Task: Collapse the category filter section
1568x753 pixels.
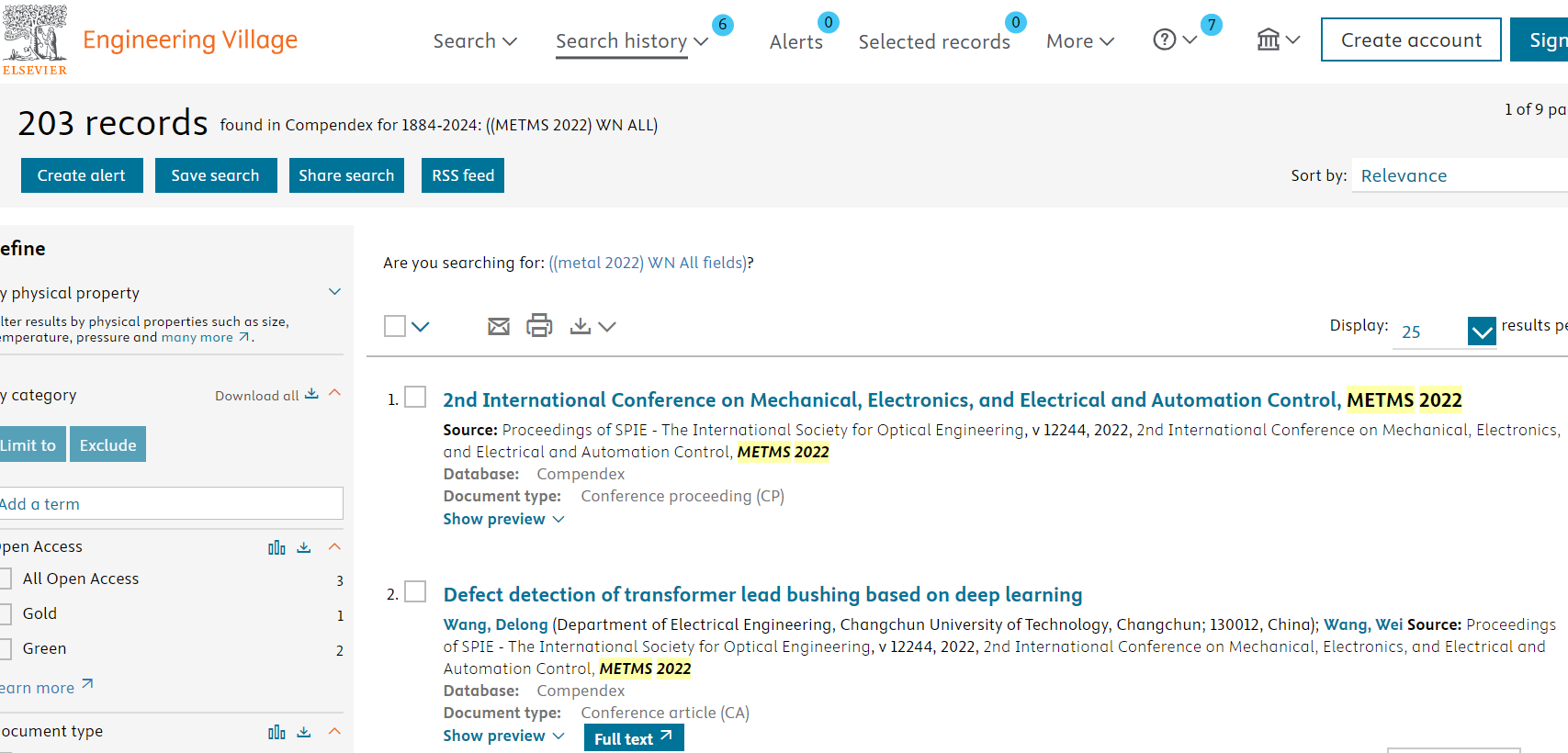Action: point(334,393)
